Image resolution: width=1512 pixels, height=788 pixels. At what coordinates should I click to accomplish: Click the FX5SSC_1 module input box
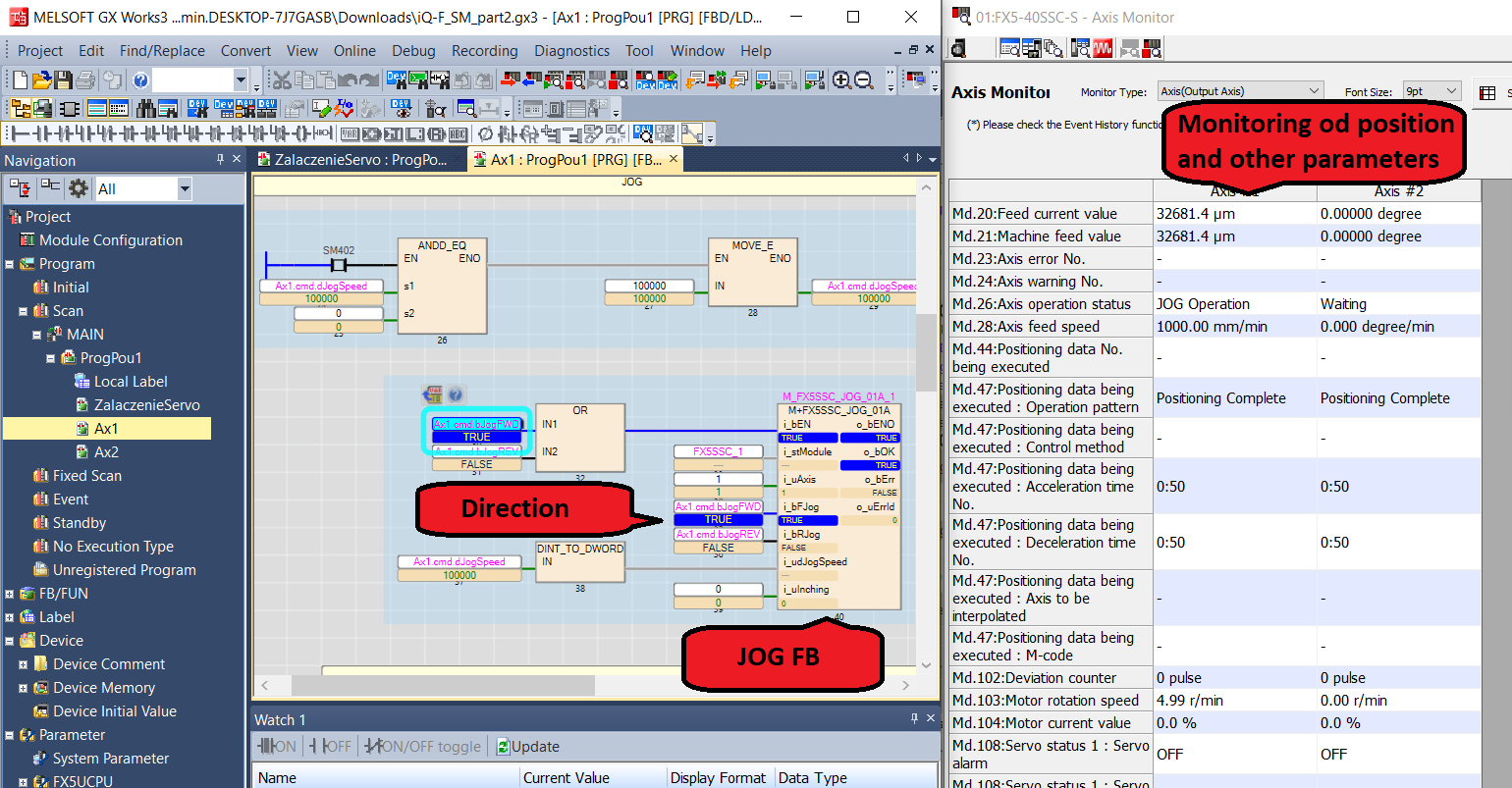pyautogui.click(x=718, y=451)
